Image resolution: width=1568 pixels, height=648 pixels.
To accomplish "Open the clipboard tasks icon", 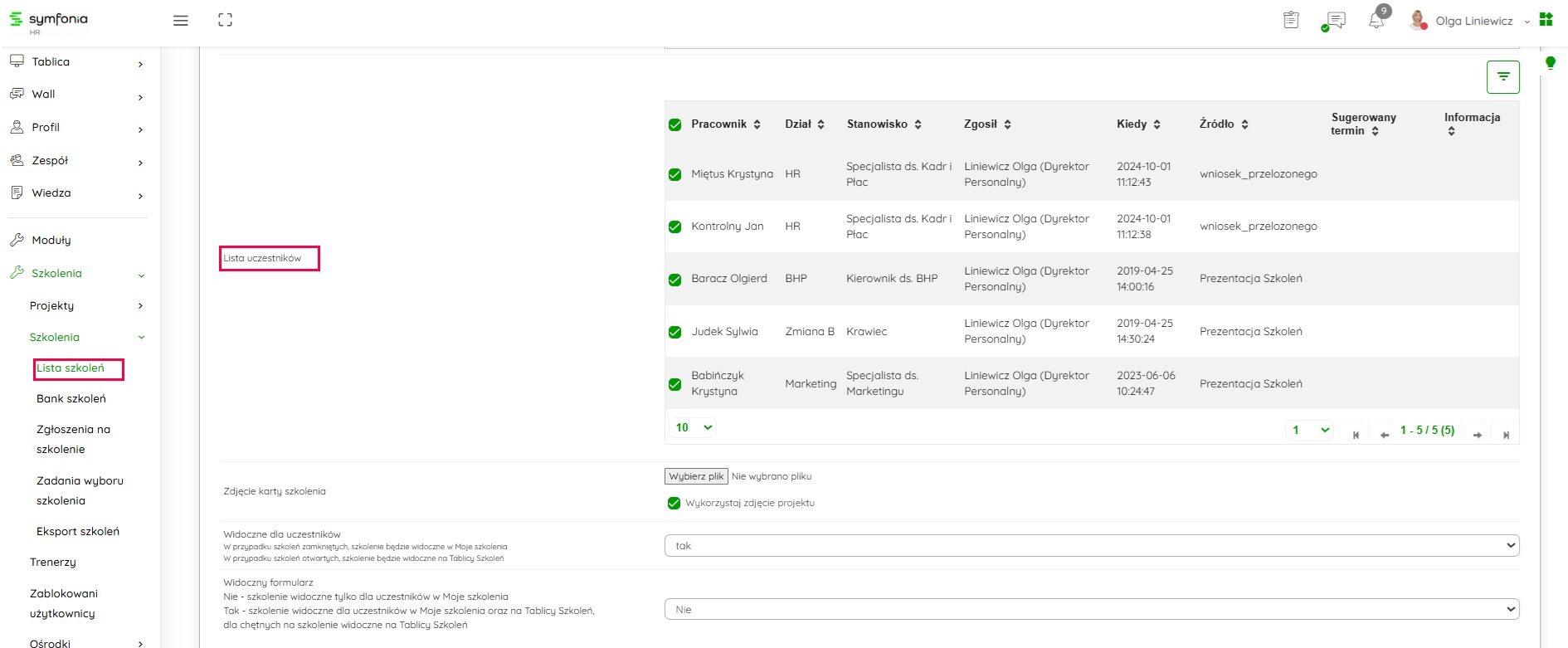I will 1291,21.
